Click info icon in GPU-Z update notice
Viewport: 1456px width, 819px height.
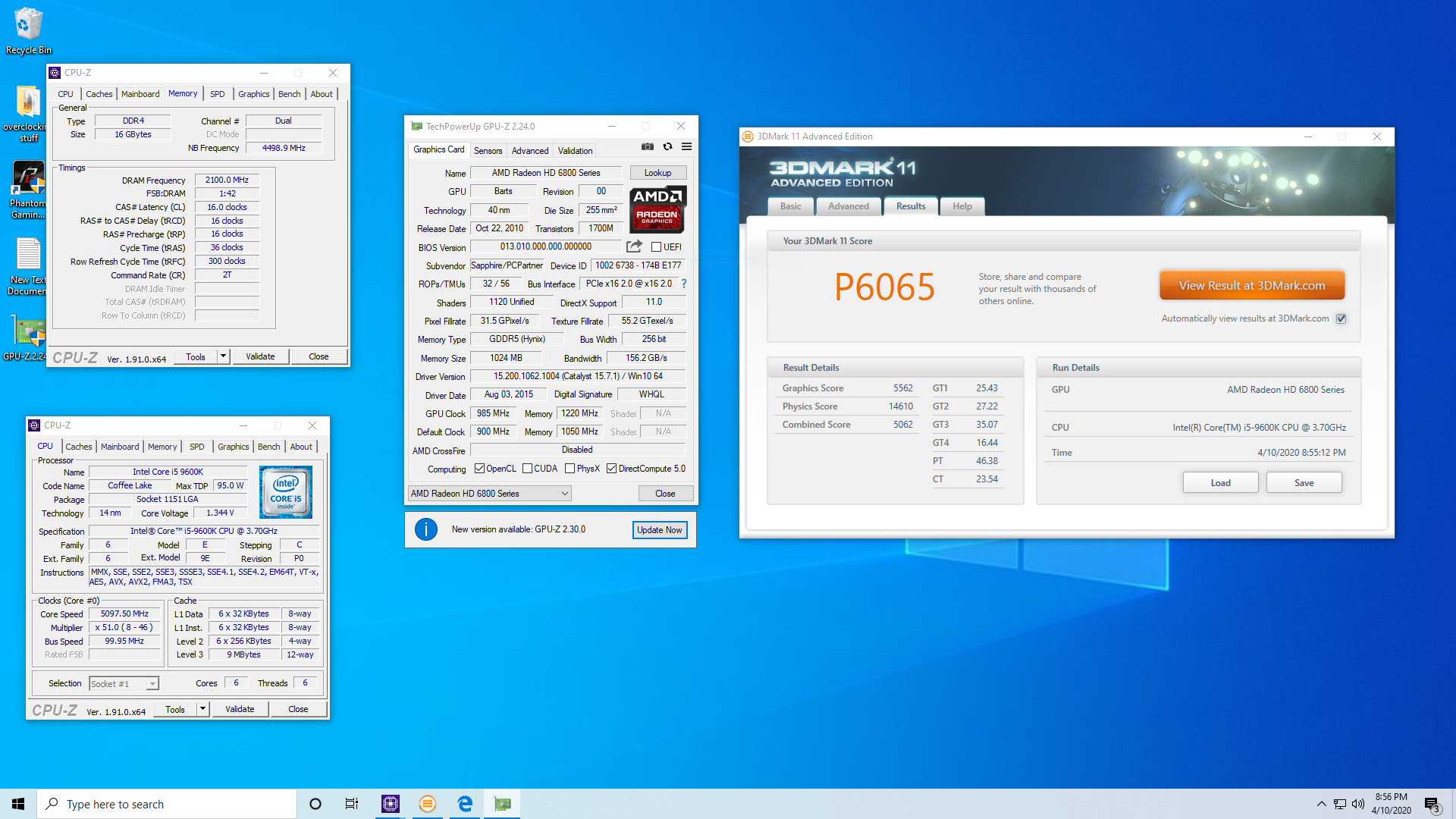click(x=426, y=529)
